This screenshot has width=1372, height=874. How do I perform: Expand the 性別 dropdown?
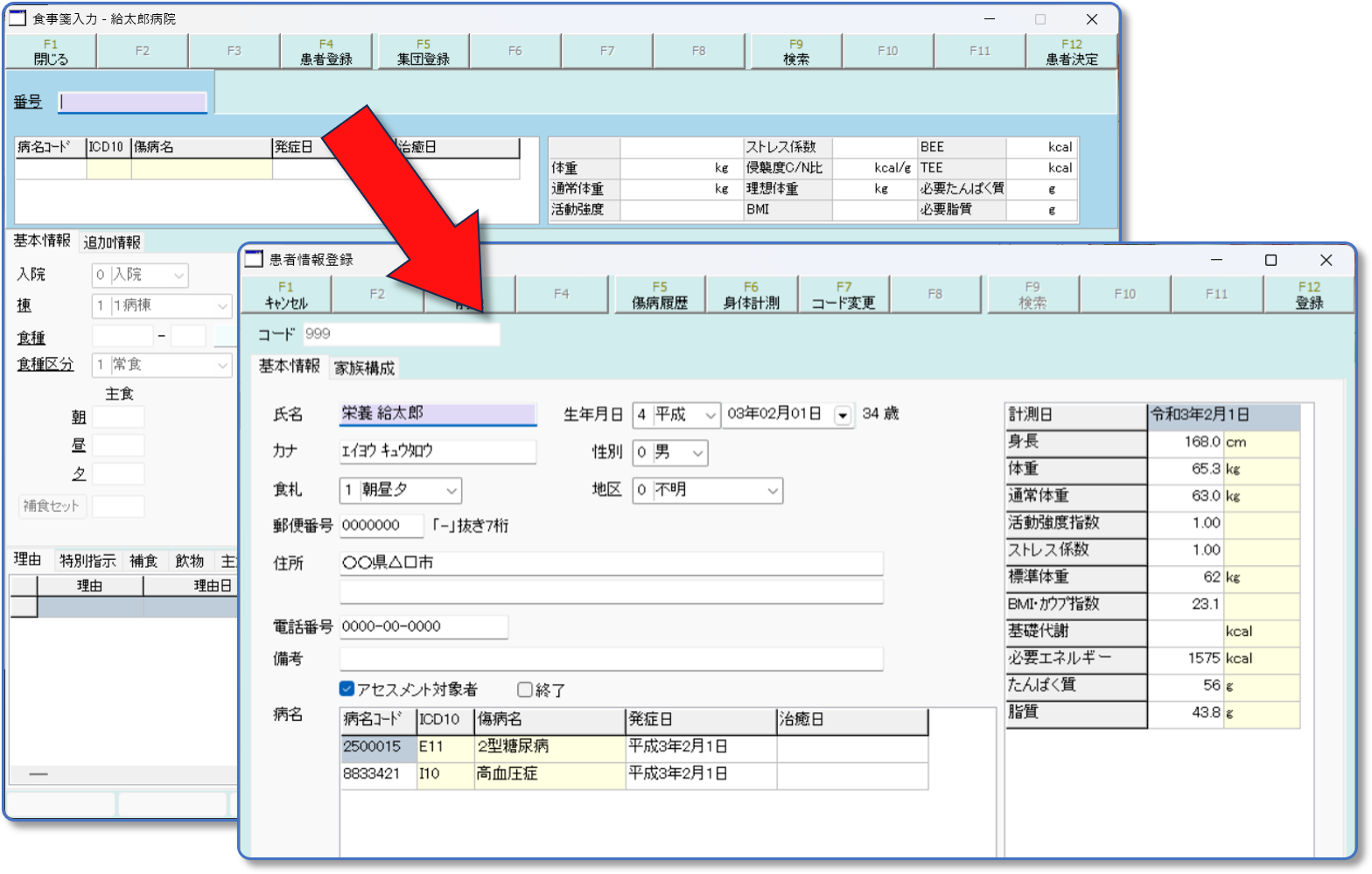697,453
